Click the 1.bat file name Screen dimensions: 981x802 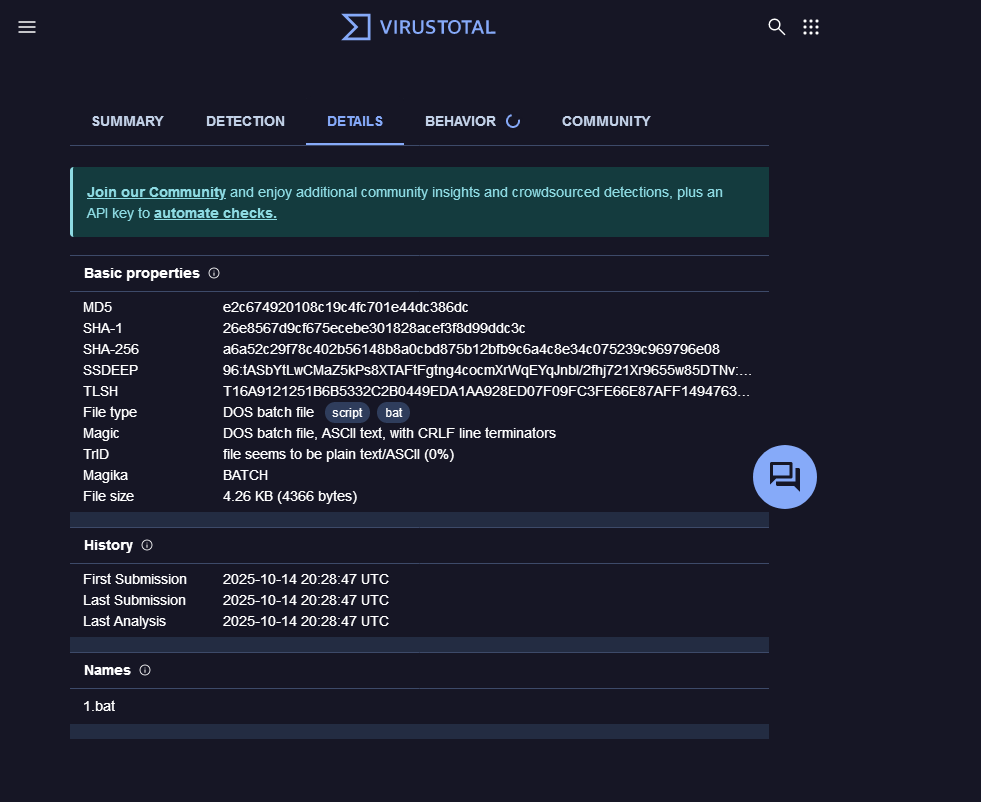tap(99, 706)
